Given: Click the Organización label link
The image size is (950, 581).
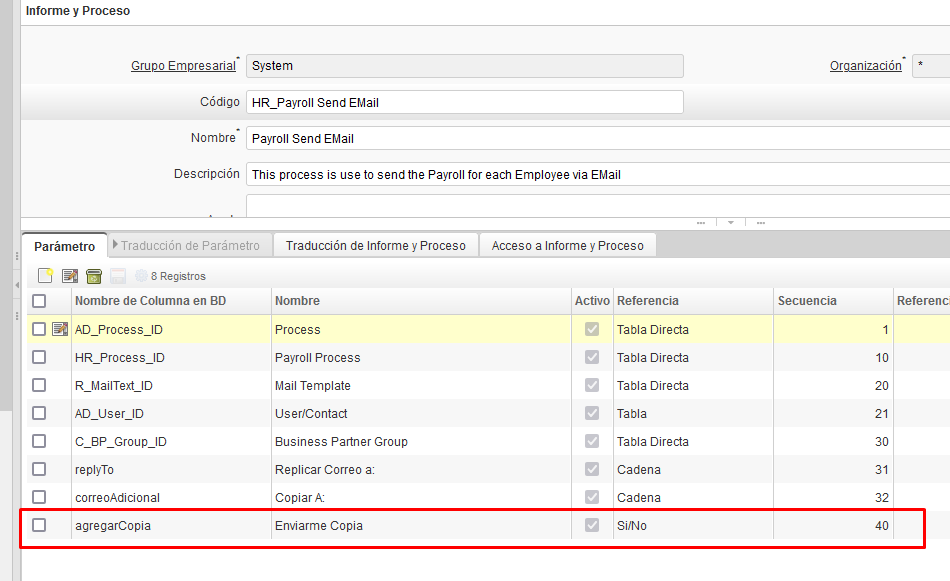Looking at the screenshot, I should [865, 66].
